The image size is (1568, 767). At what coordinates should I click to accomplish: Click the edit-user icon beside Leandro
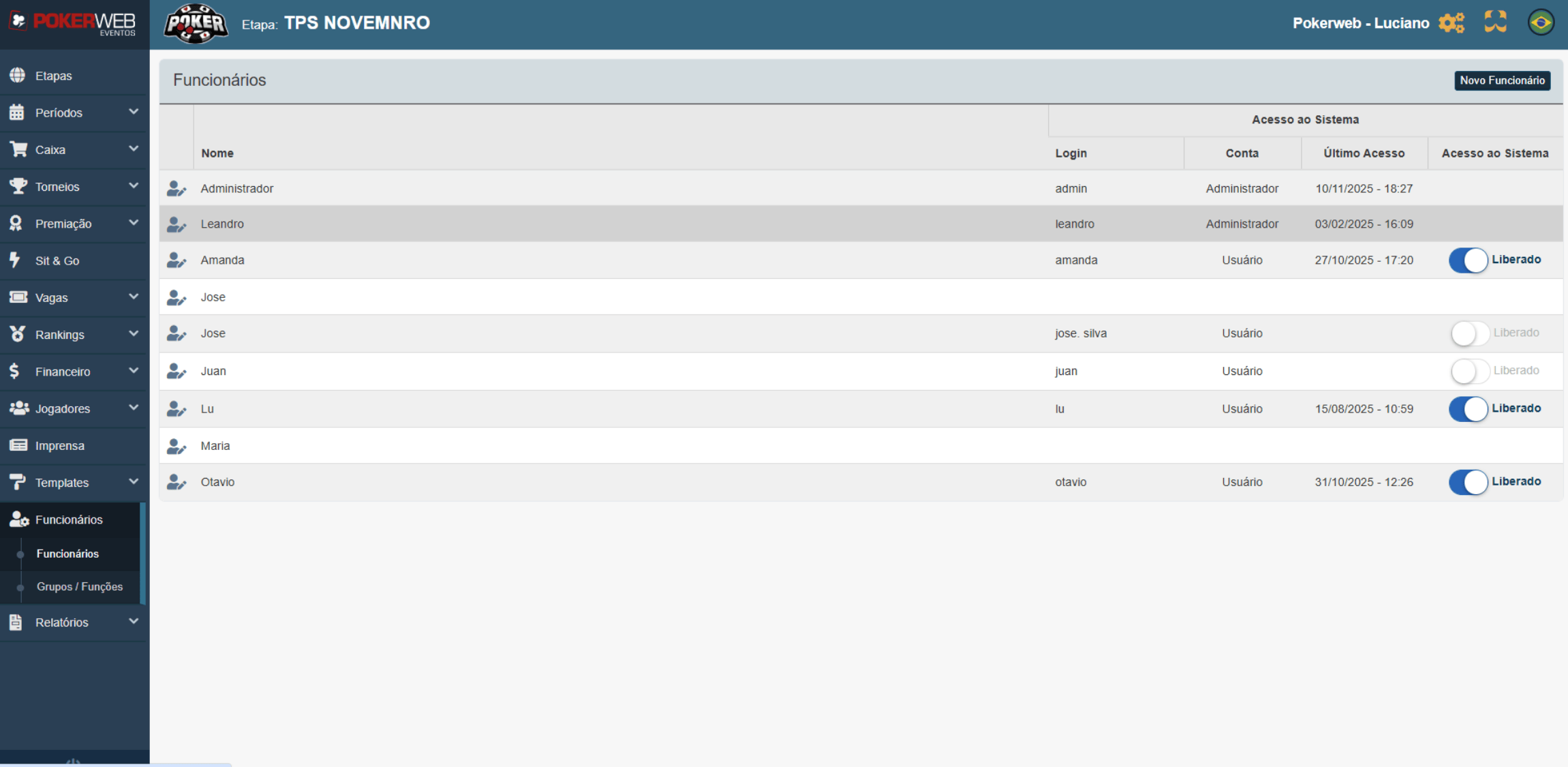tap(176, 224)
